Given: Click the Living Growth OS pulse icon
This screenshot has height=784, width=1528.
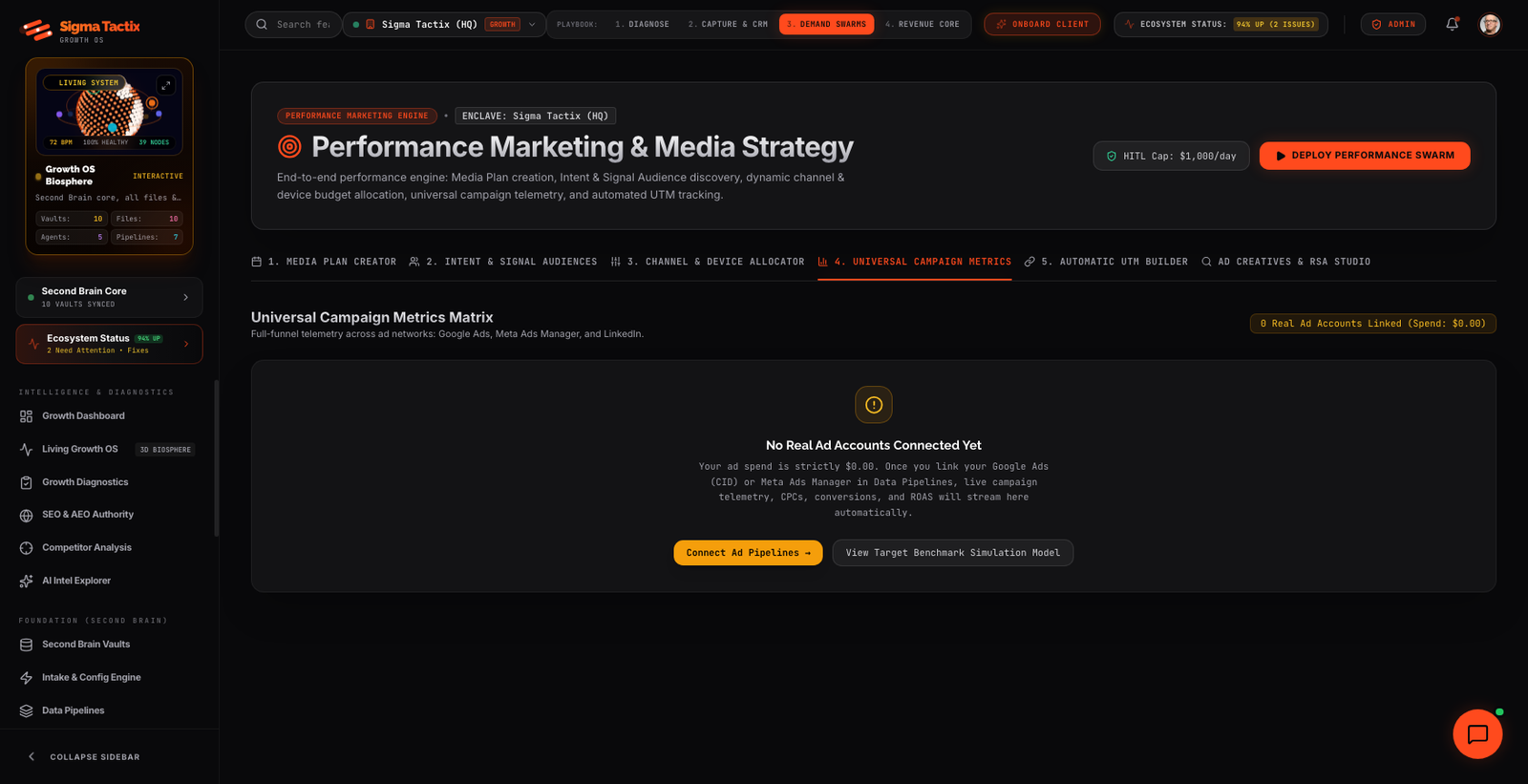Looking at the screenshot, I should click(26, 449).
